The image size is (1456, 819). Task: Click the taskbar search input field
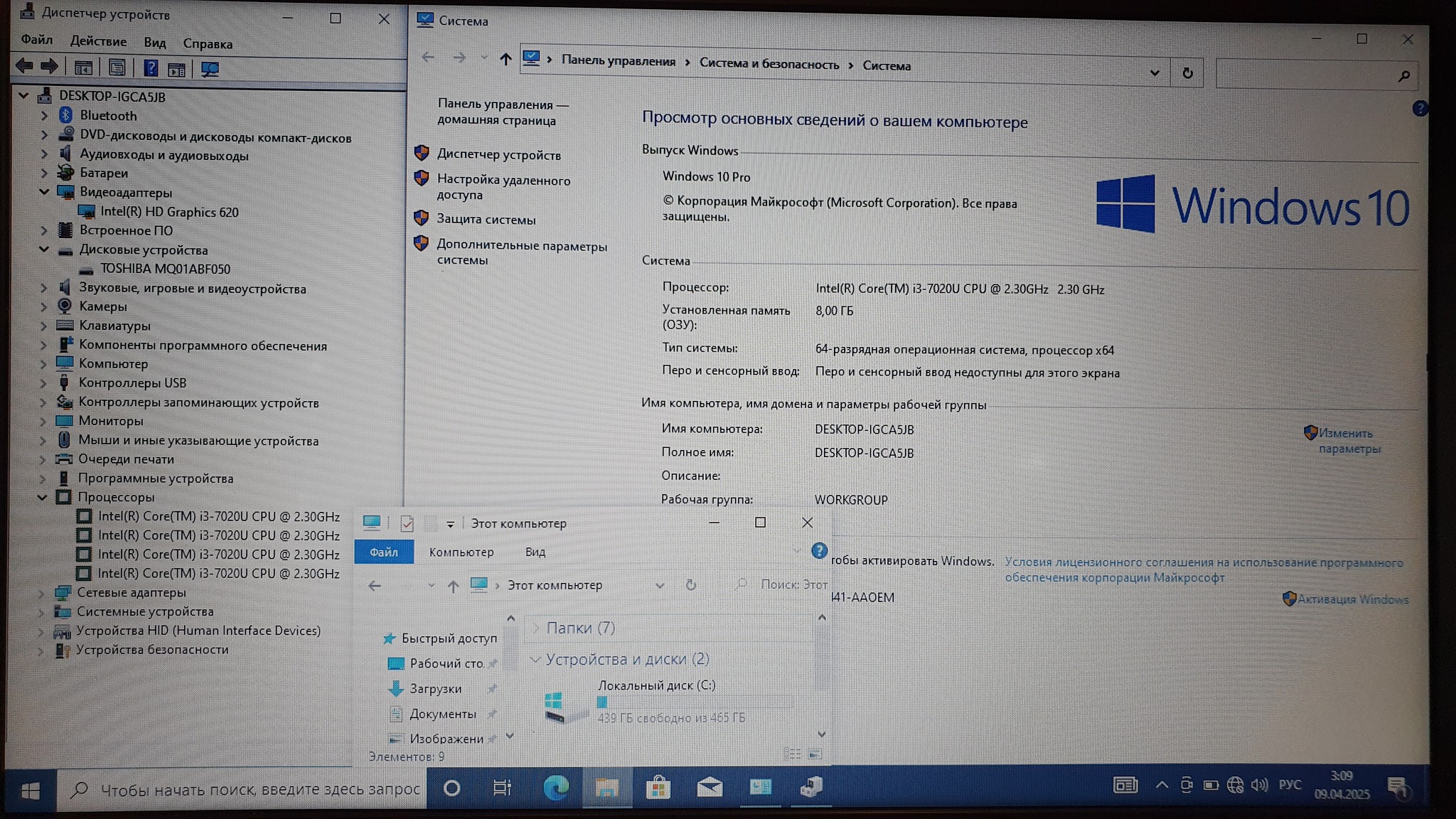click(259, 789)
